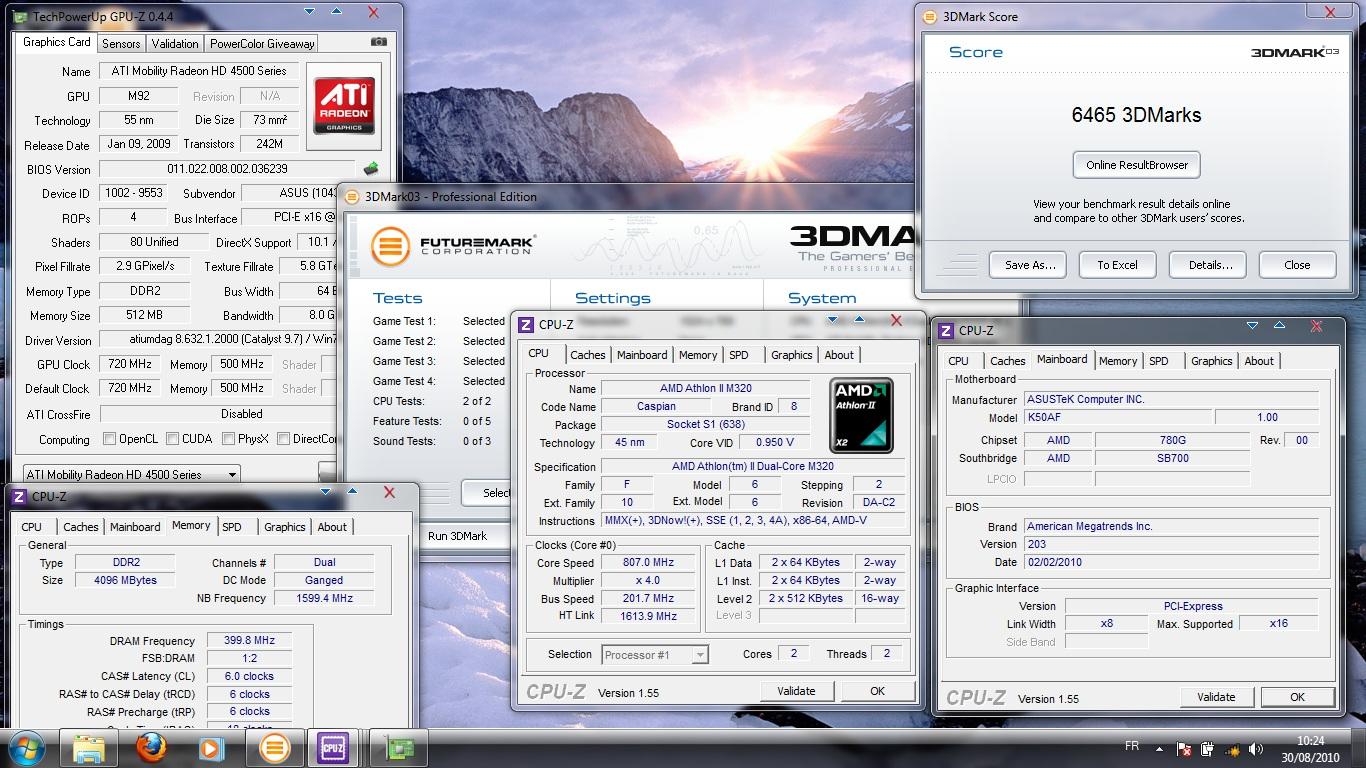
Task: Switch to CPU-Z via its taskbar icon
Action: coord(332,748)
